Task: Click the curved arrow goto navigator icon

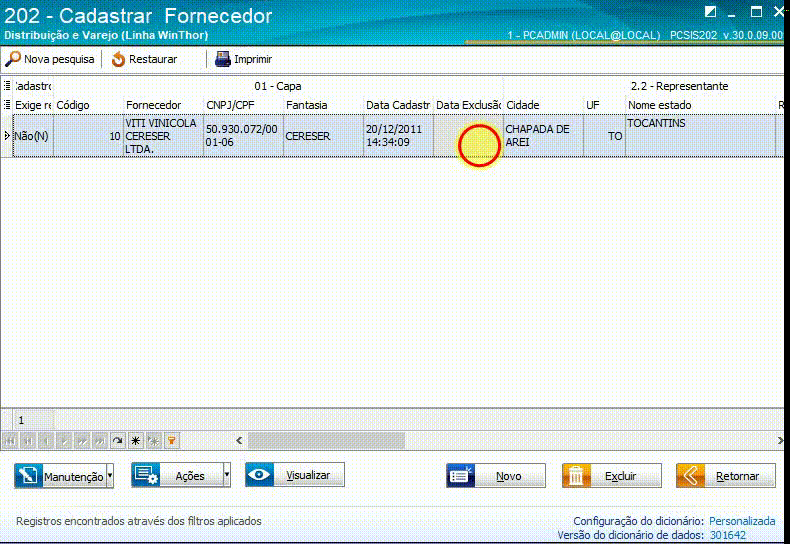Action: tap(118, 441)
